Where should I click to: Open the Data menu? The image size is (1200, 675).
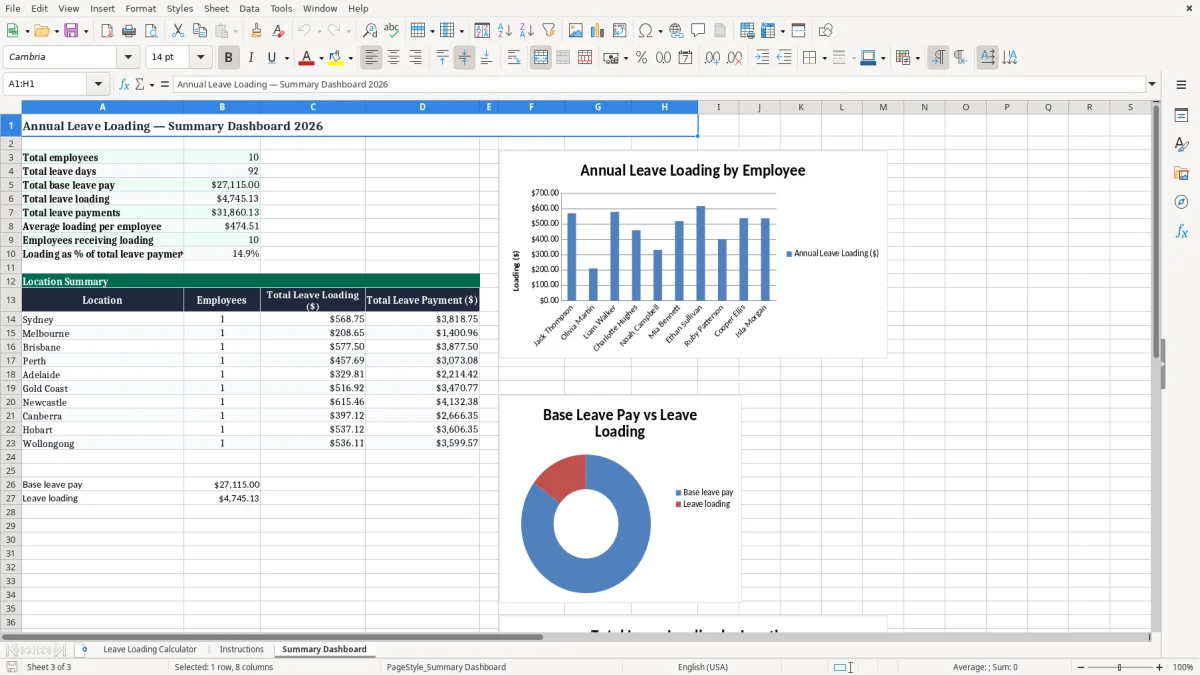[249, 8]
